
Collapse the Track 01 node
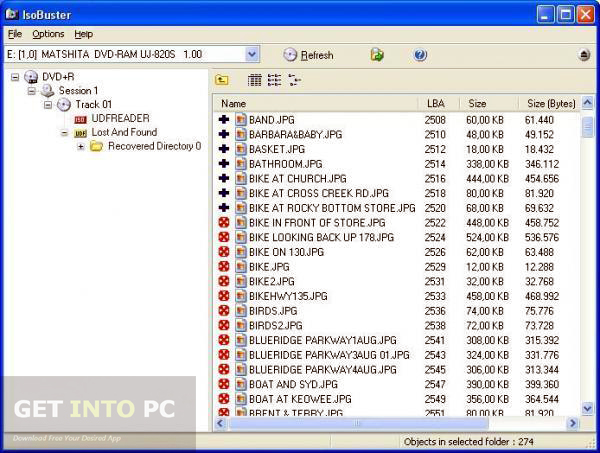pyautogui.click(x=48, y=105)
